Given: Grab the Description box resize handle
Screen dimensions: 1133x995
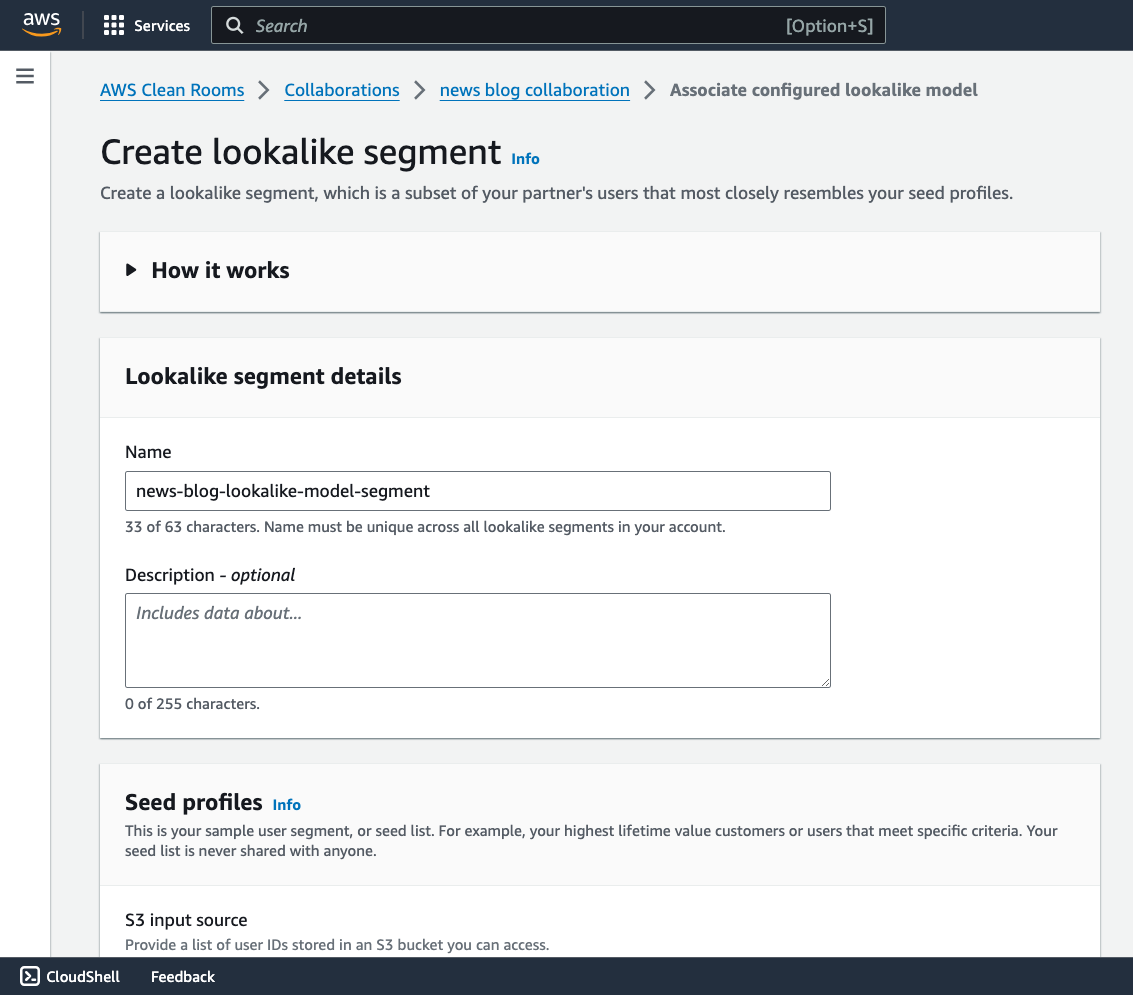Looking at the screenshot, I should [x=824, y=681].
